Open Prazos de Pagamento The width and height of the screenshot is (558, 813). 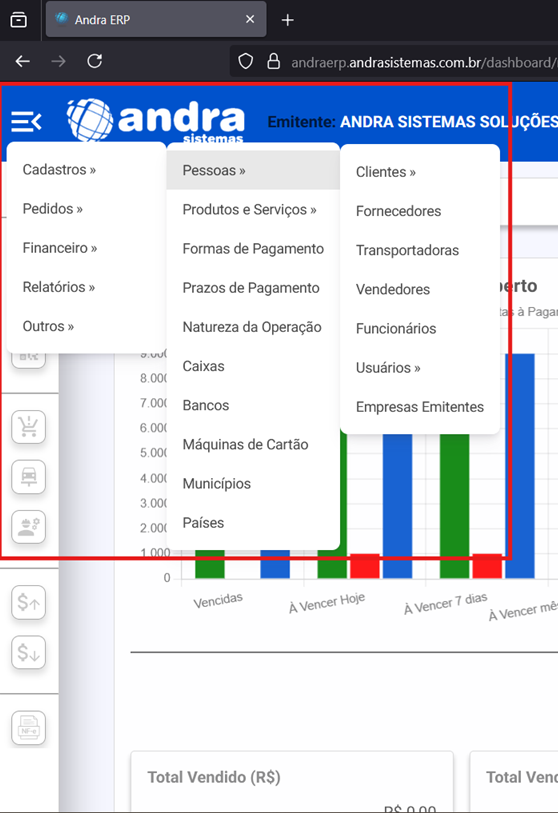pyautogui.click(x=253, y=288)
